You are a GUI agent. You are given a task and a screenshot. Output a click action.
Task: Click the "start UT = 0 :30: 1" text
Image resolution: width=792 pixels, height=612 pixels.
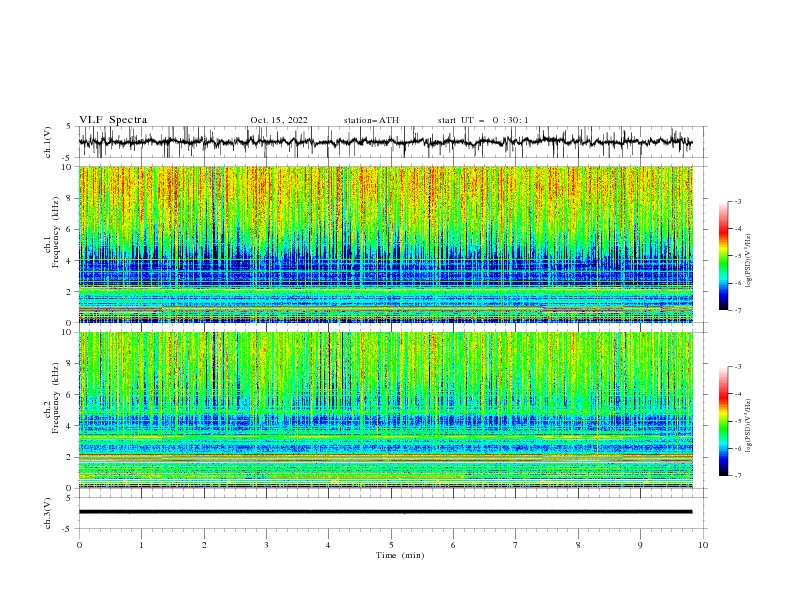(x=483, y=120)
